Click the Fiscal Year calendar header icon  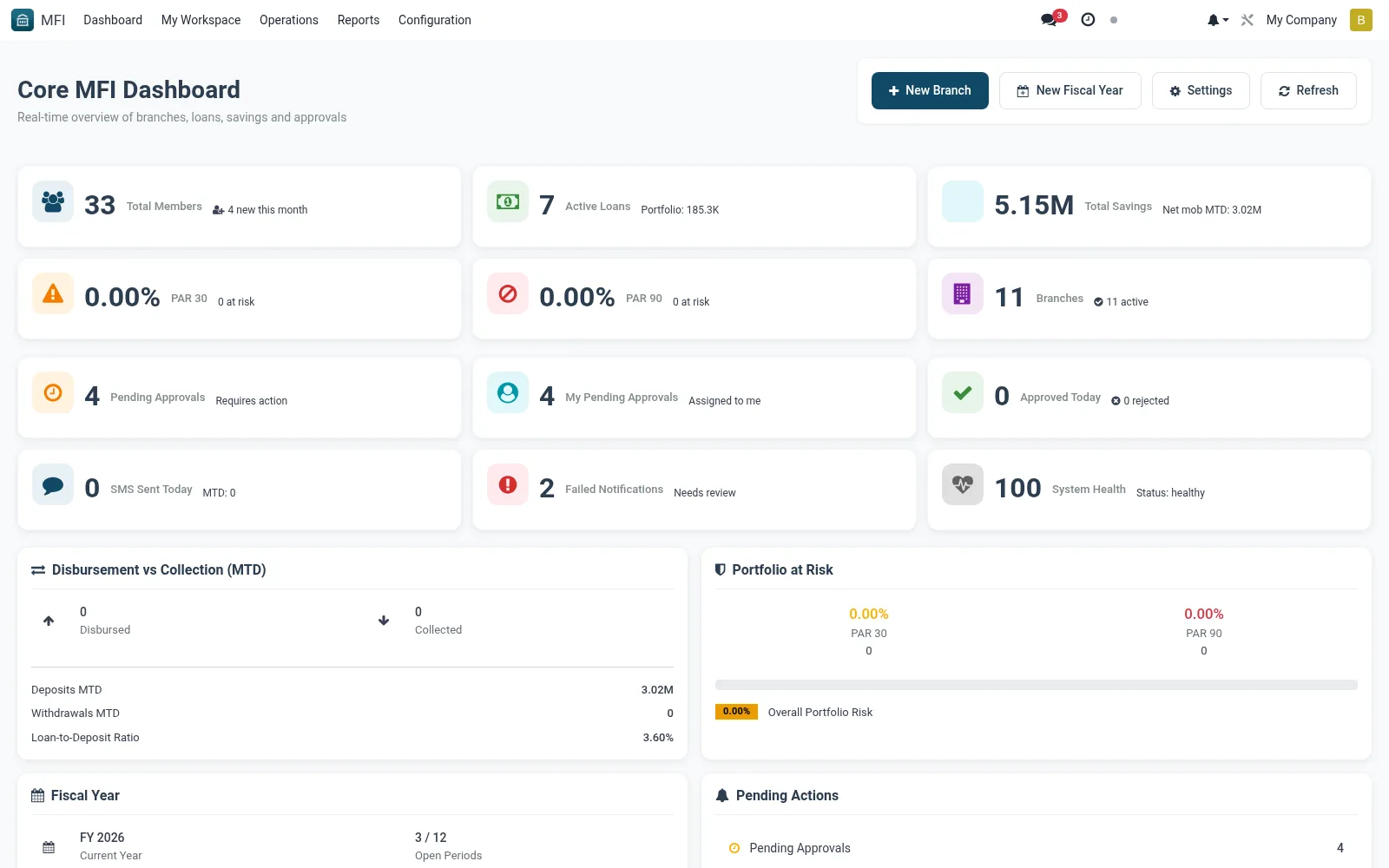[x=38, y=795]
